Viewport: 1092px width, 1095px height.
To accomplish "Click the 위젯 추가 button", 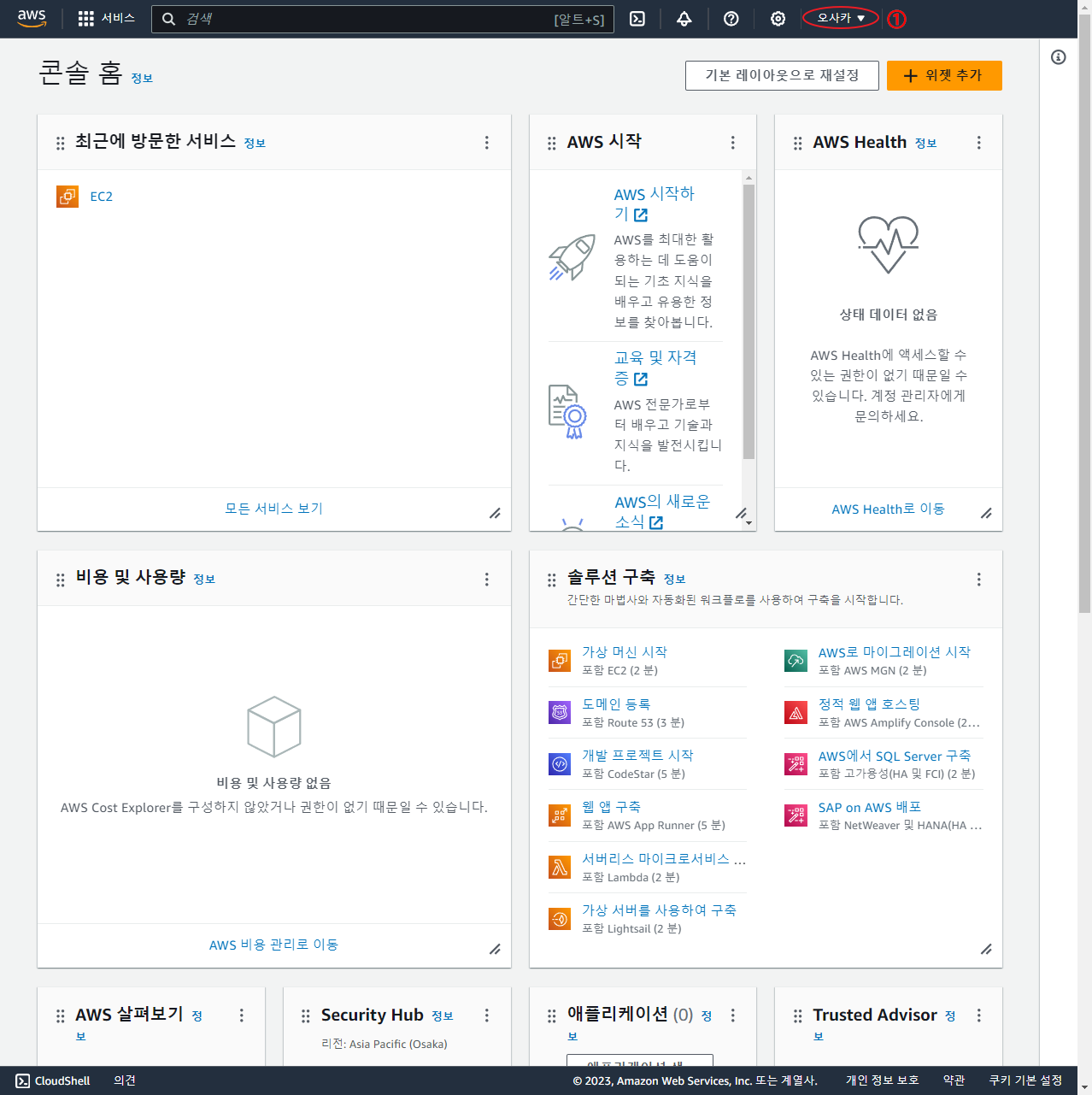I will point(944,75).
